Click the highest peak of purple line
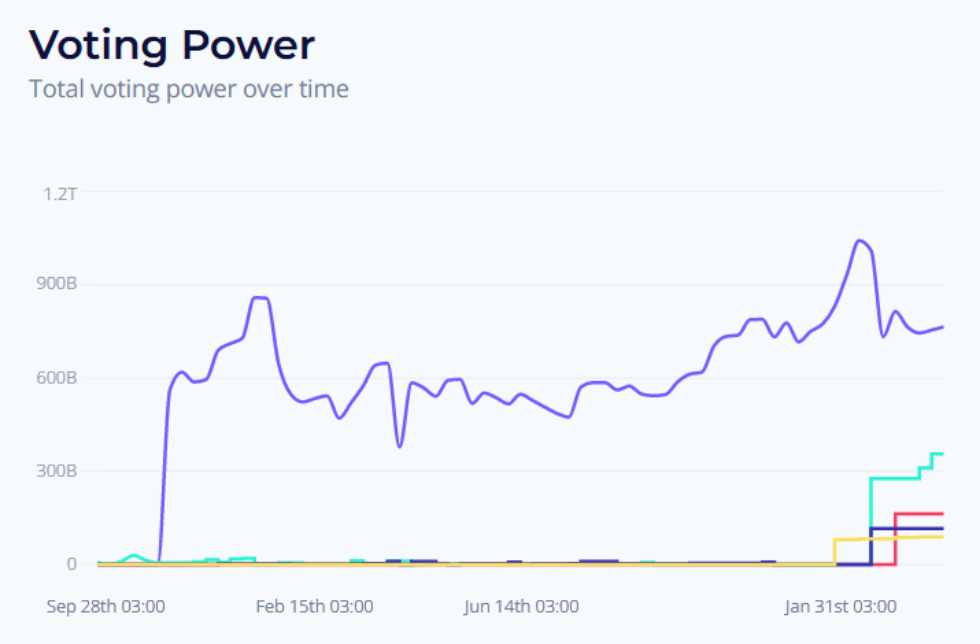The image size is (980, 644). (860, 241)
